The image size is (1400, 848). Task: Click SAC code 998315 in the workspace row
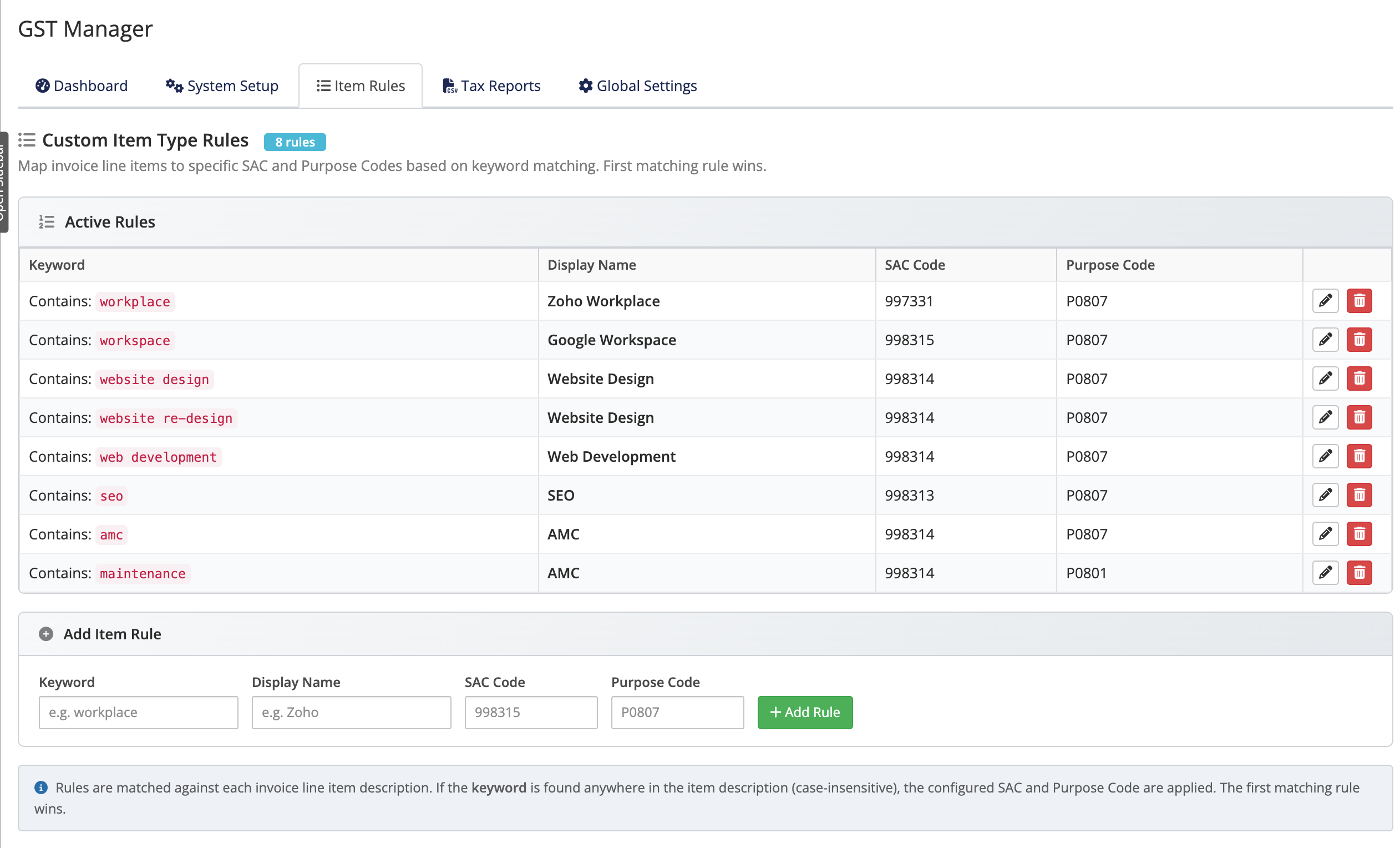(x=909, y=339)
